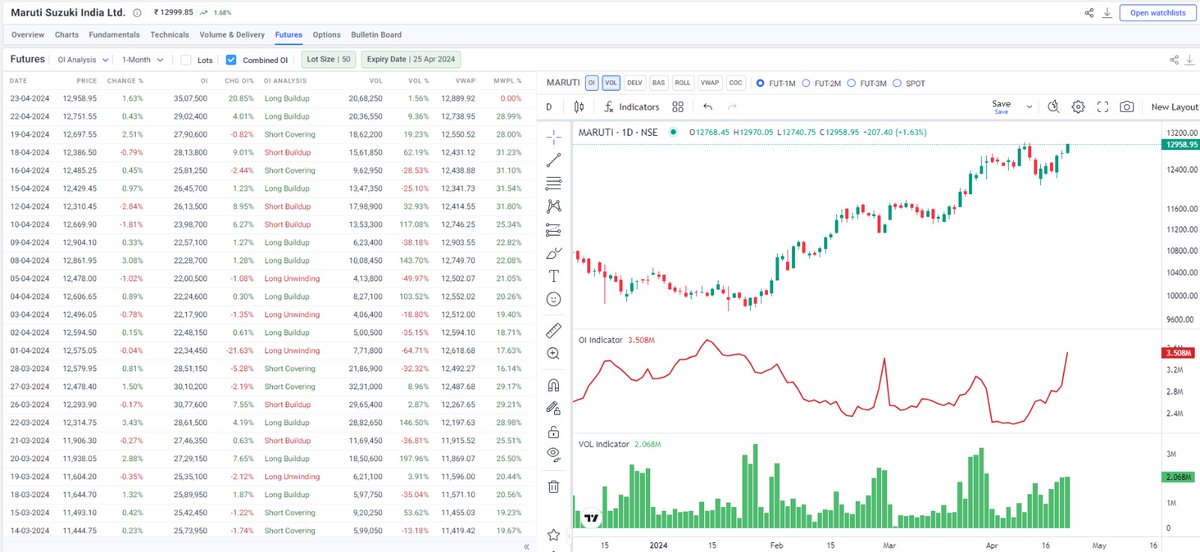Image resolution: width=1200 pixels, height=552 pixels.
Task: Enter fullscreen chart mode
Action: 1103,107
